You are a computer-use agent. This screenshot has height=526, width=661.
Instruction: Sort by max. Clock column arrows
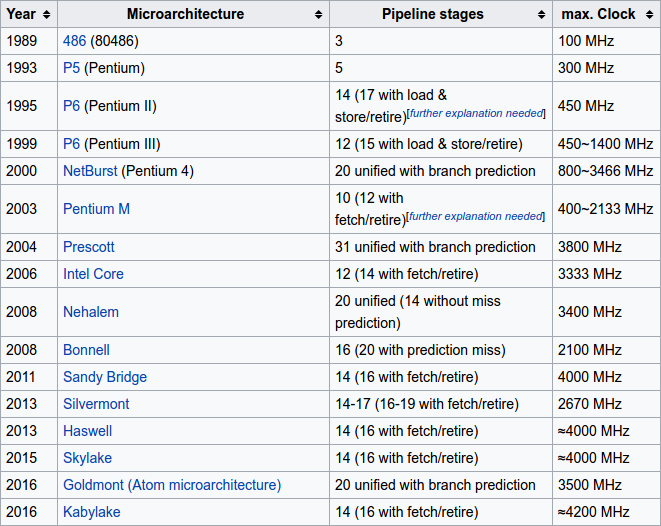[650, 15]
